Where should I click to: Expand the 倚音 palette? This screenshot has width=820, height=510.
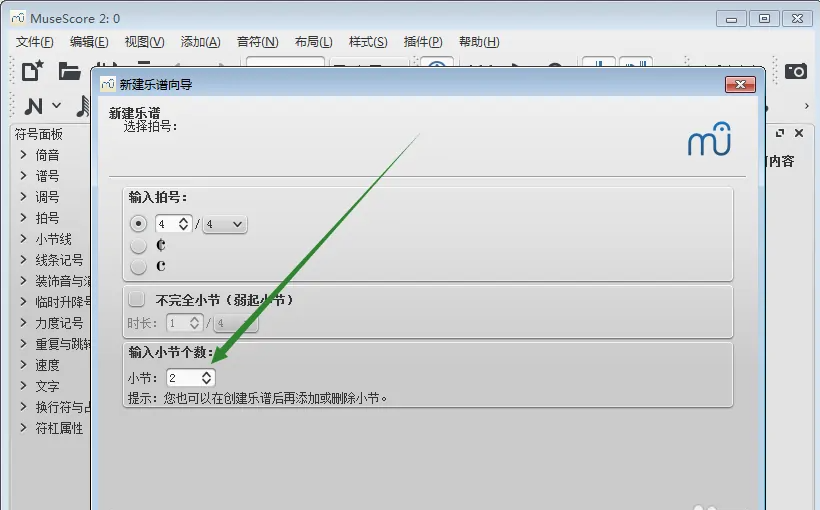(23, 155)
